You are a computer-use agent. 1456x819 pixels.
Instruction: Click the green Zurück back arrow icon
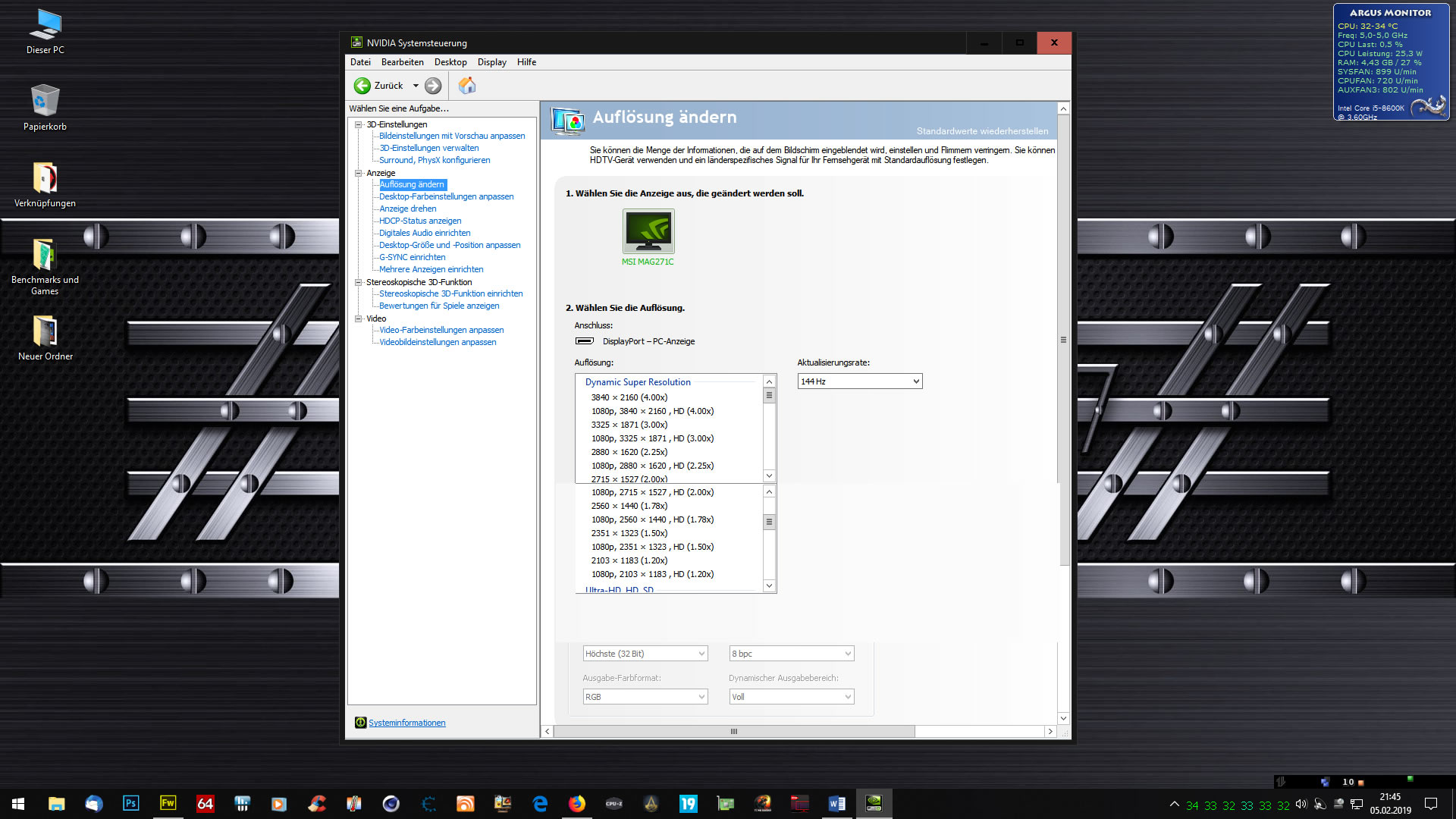click(x=362, y=86)
